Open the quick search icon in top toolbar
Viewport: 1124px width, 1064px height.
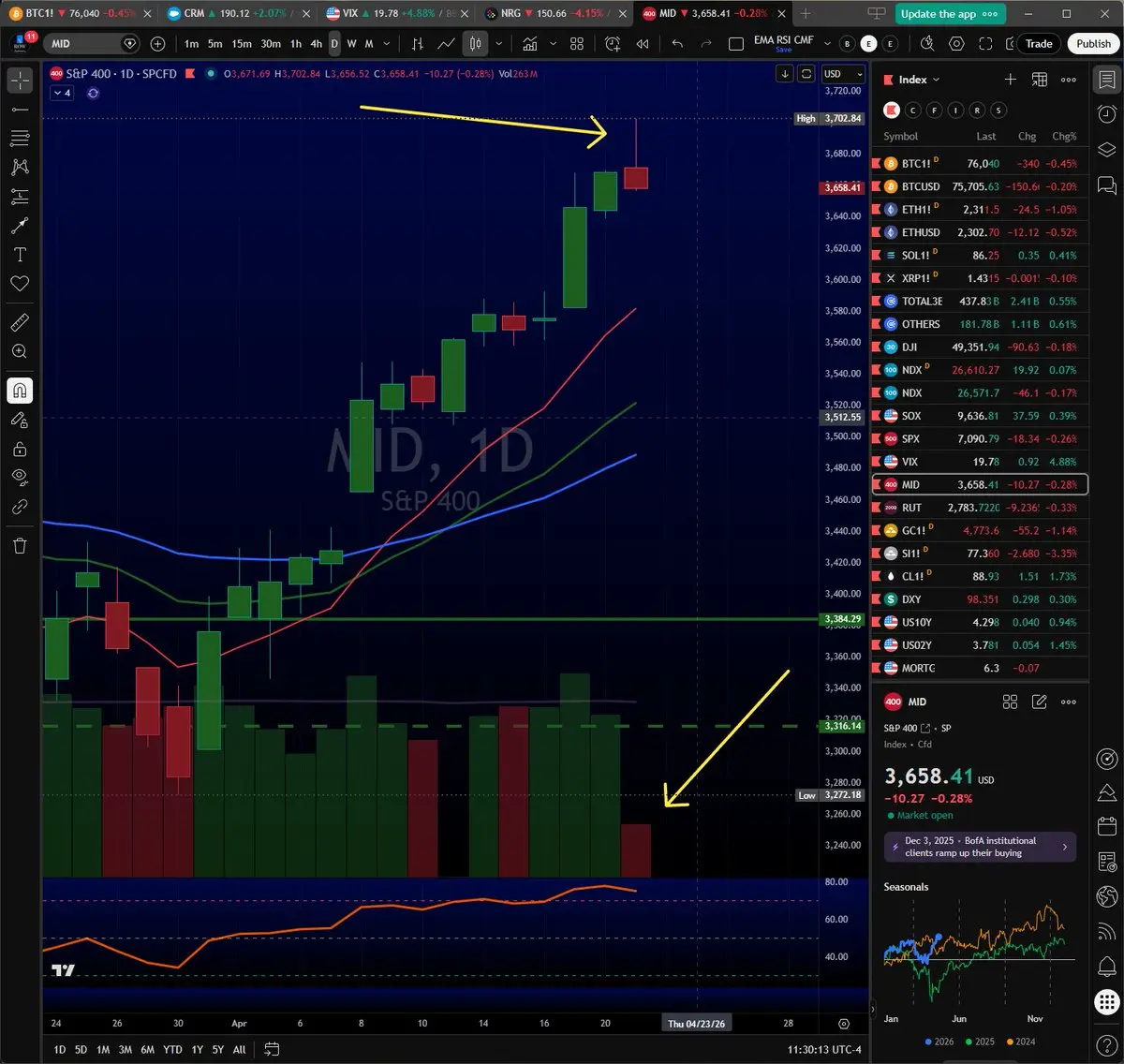click(x=927, y=44)
